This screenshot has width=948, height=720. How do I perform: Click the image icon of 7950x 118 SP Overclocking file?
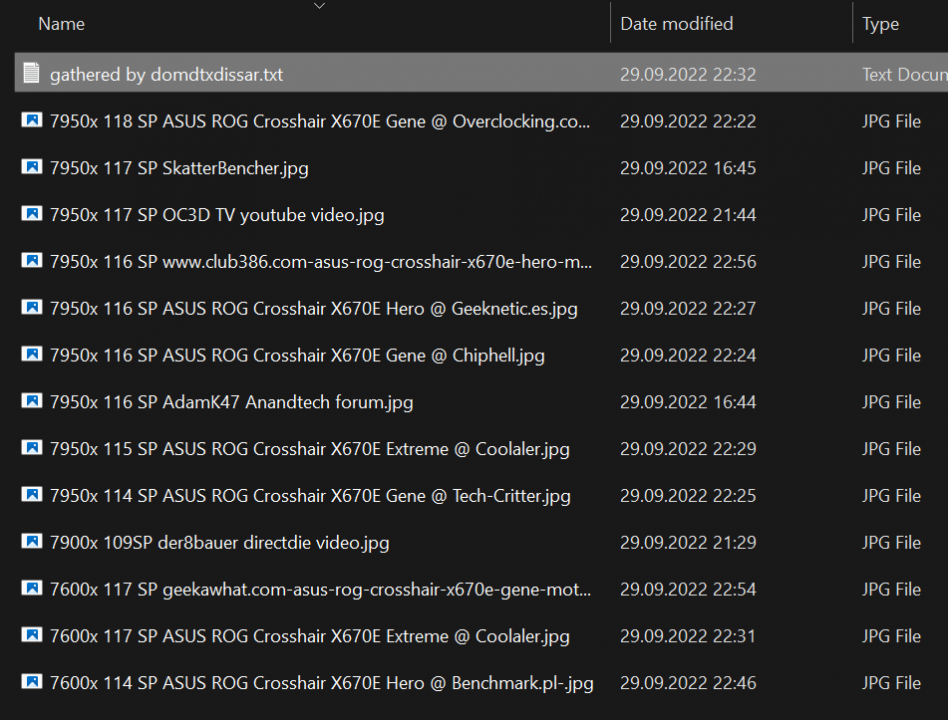[x=31, y=120]
